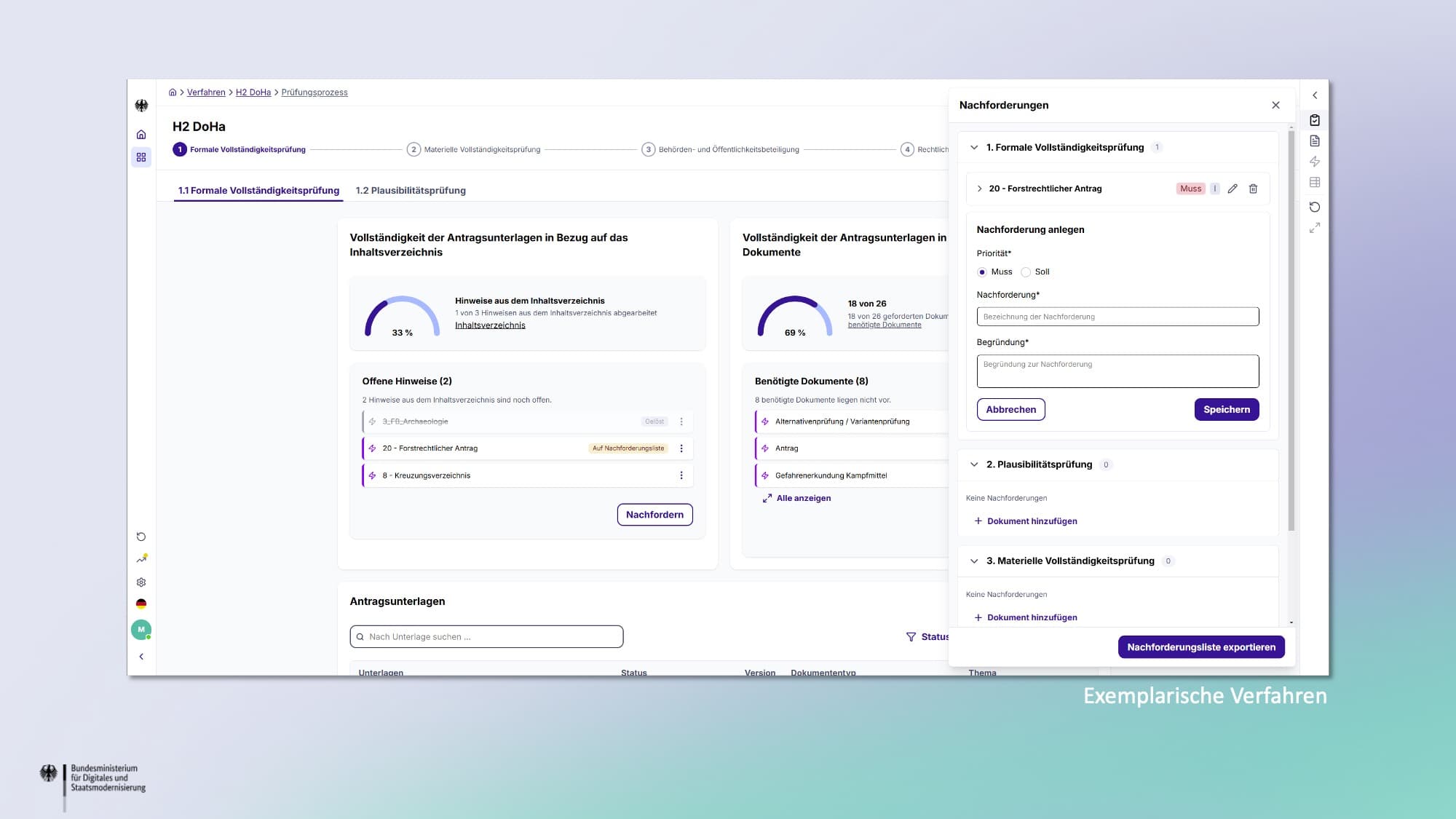Viewport: 1456px width, 819px height.
Task: Open three-dot menu for 8 - Kreuzungsverzeichnis
Action: (681, 475)
